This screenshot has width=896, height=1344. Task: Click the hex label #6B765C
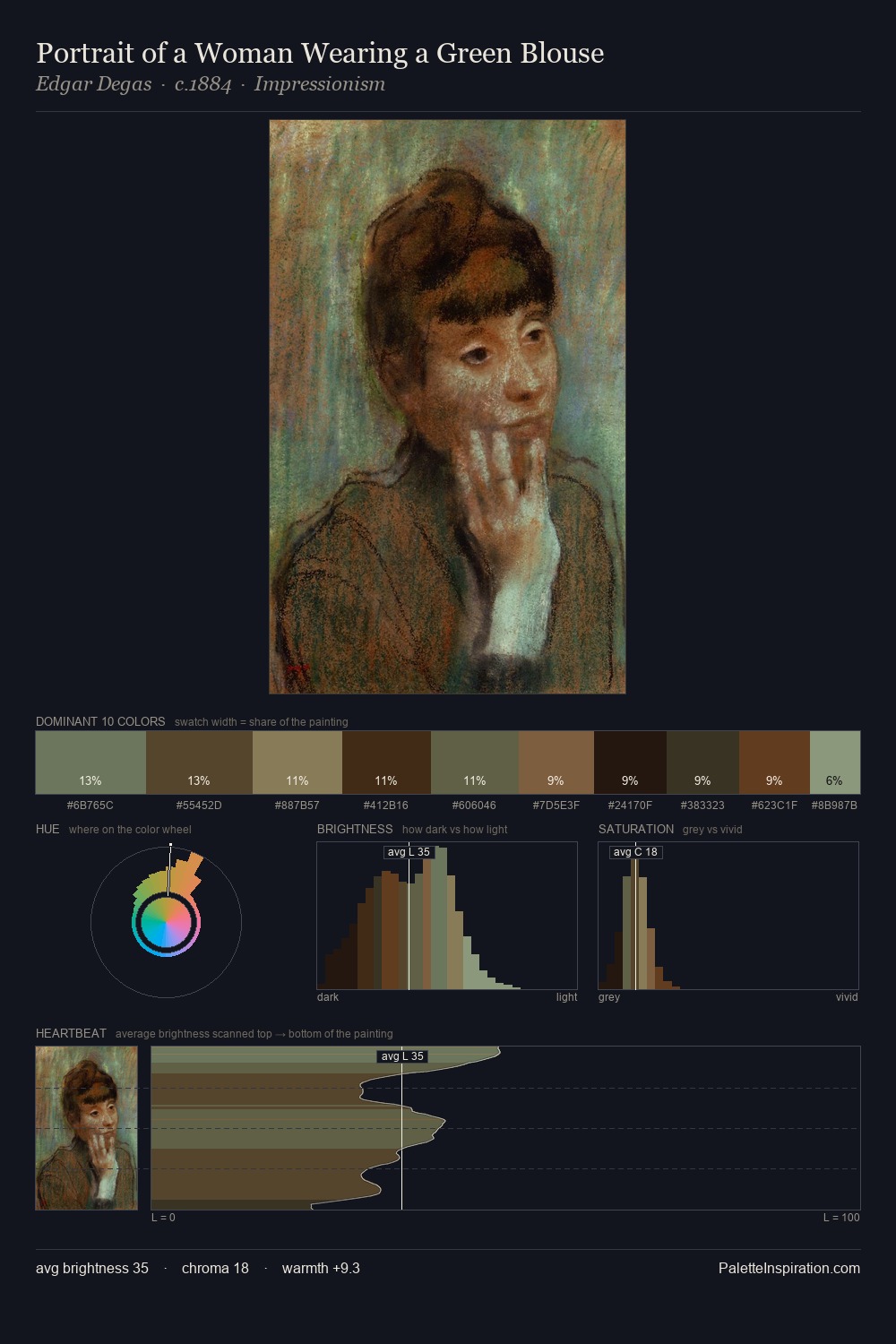[90, 806]
